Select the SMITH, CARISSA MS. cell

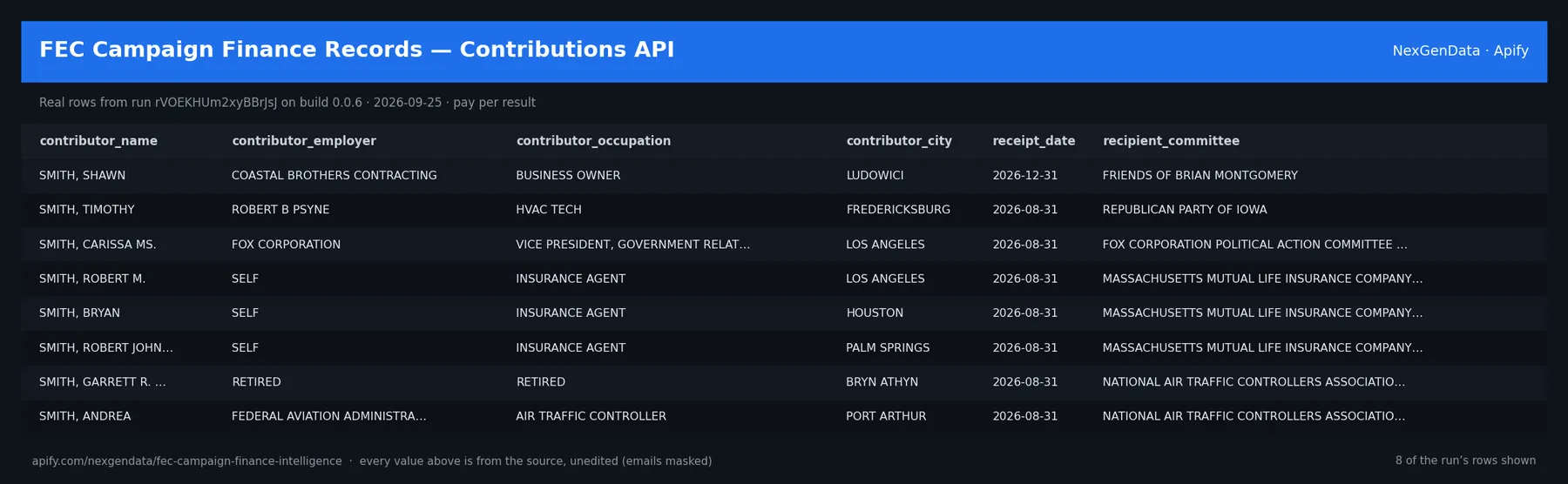(98, 245)
